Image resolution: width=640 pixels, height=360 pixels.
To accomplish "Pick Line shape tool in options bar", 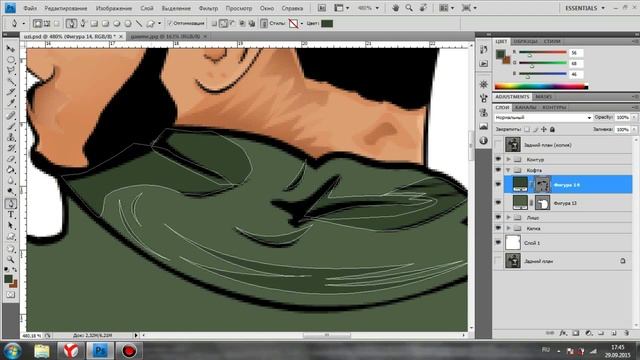I will click(x=139, y=24).
